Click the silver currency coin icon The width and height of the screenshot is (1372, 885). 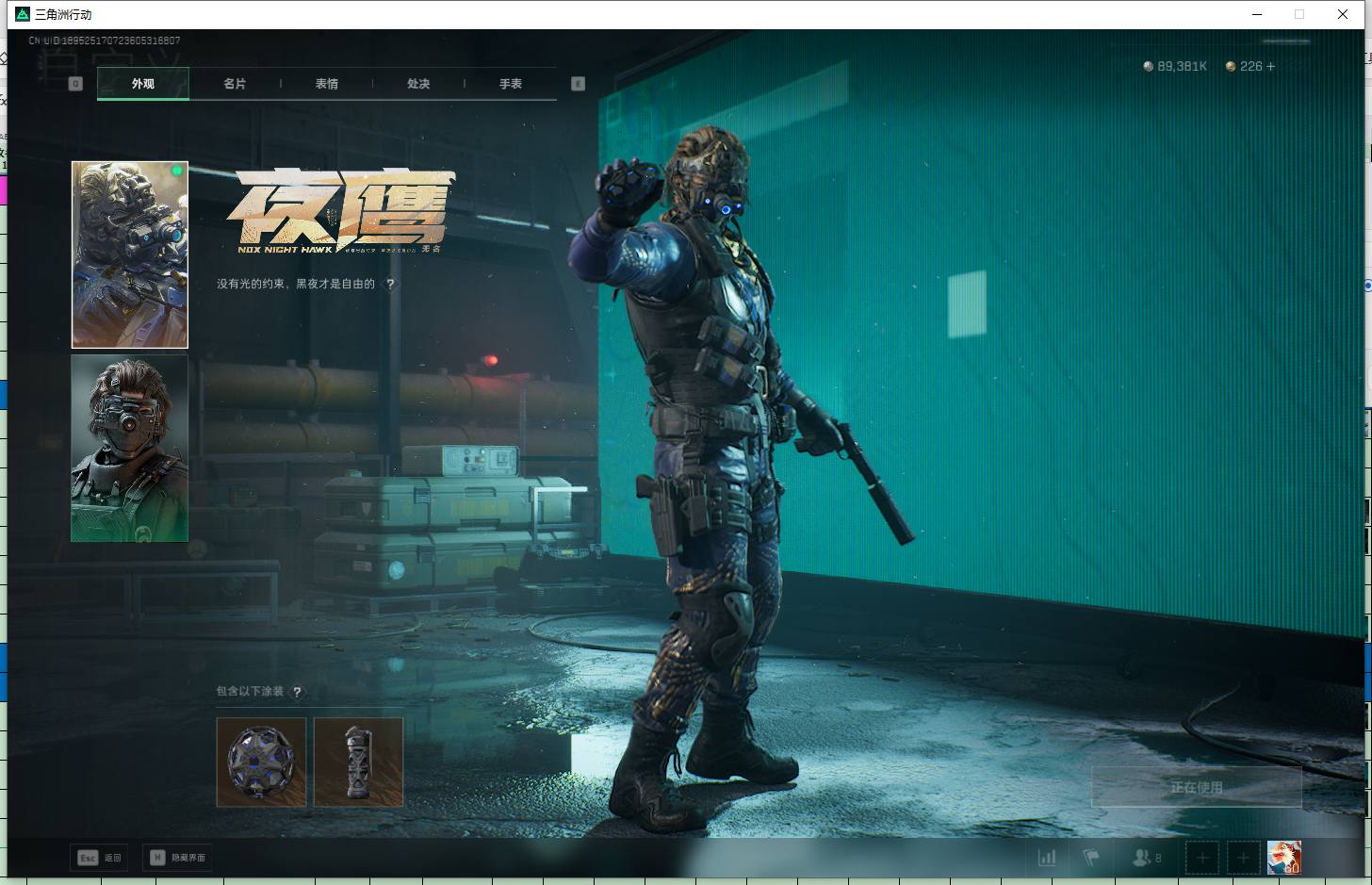tap(1148, 66)
